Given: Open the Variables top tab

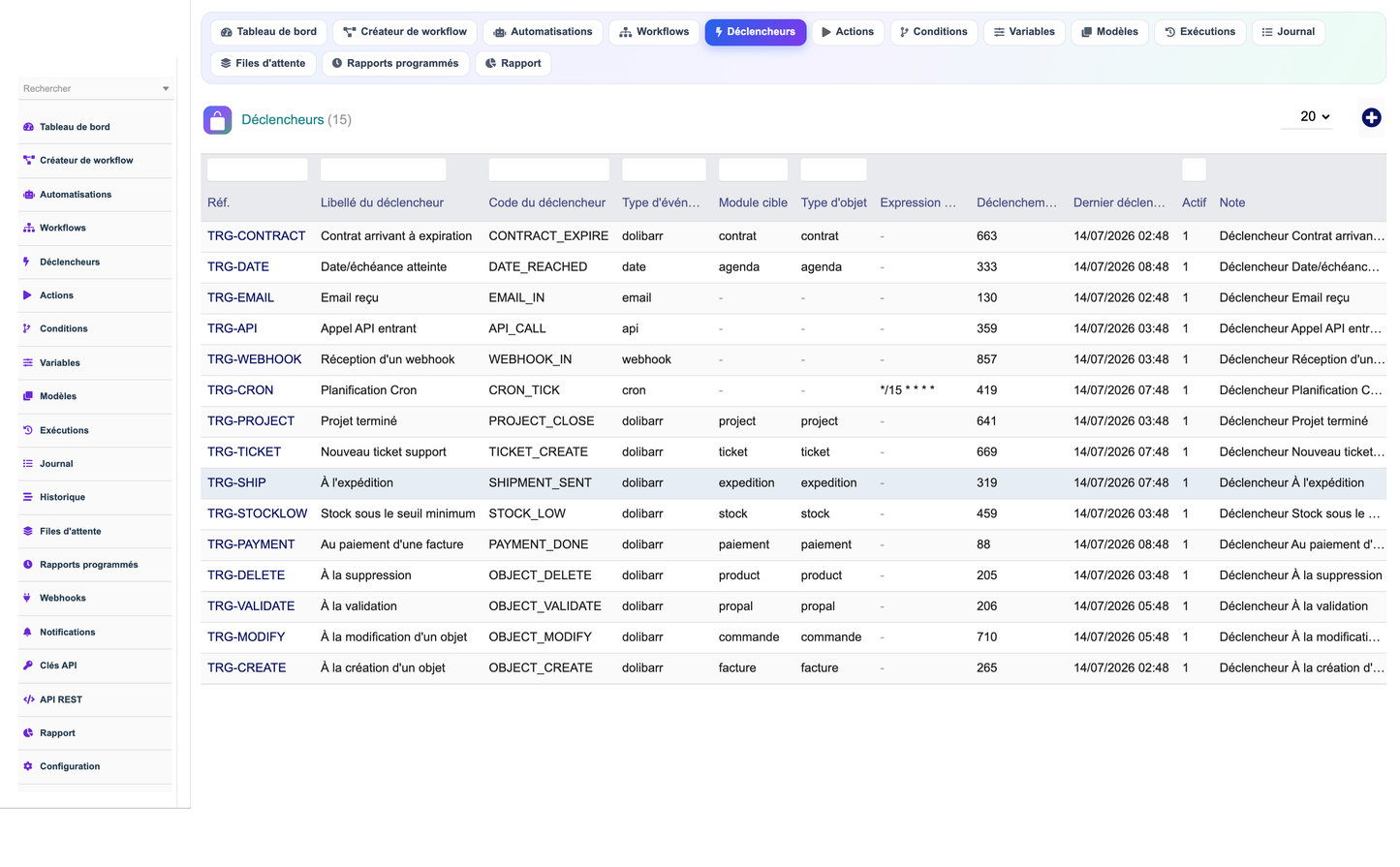Looking at the screenshot, I should coord(1024,32).
